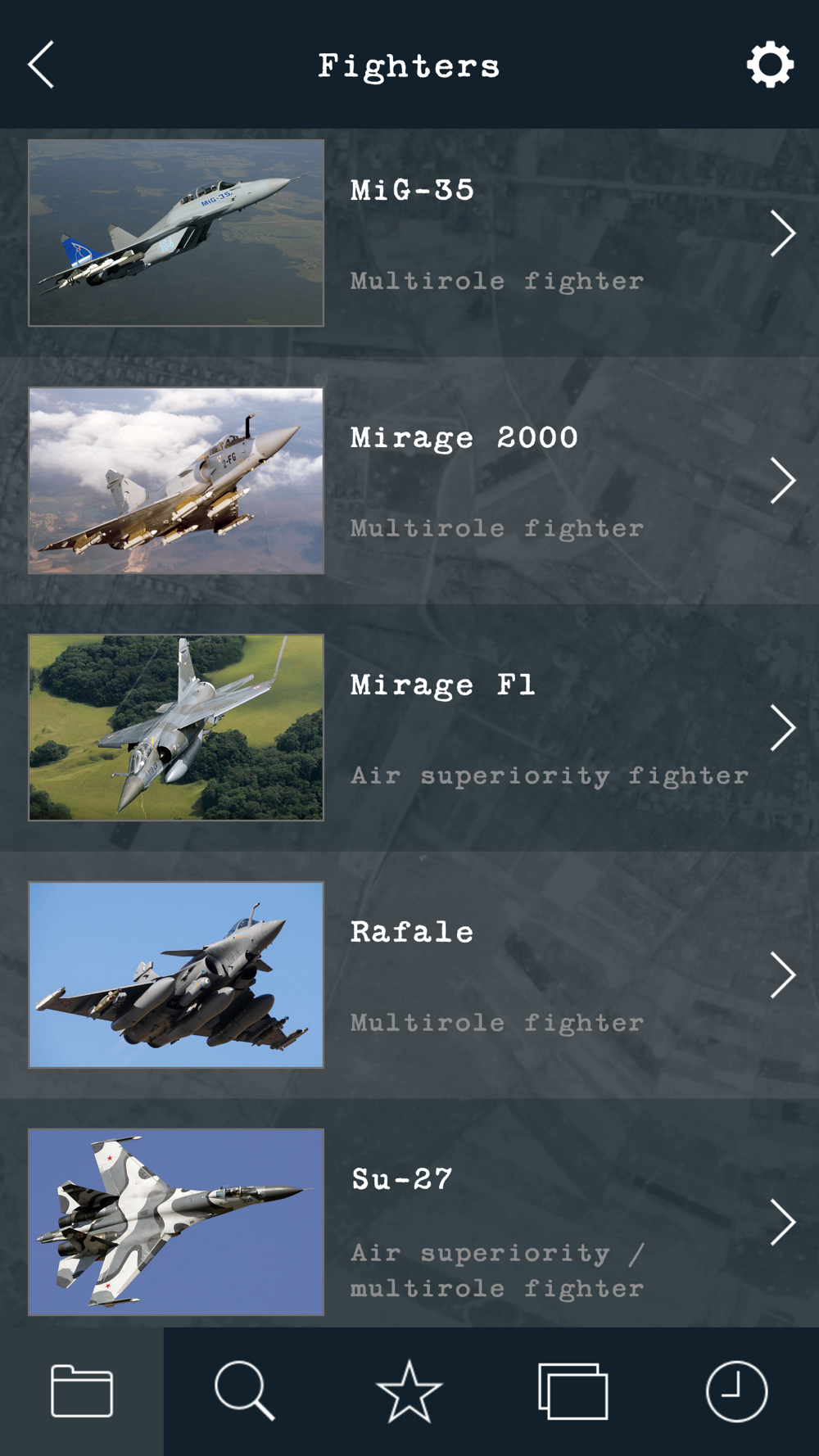Open the Su-27 camouflage jet photo
The height and width of the screenshot is (1456, 819).
[x=176, y=1223]
